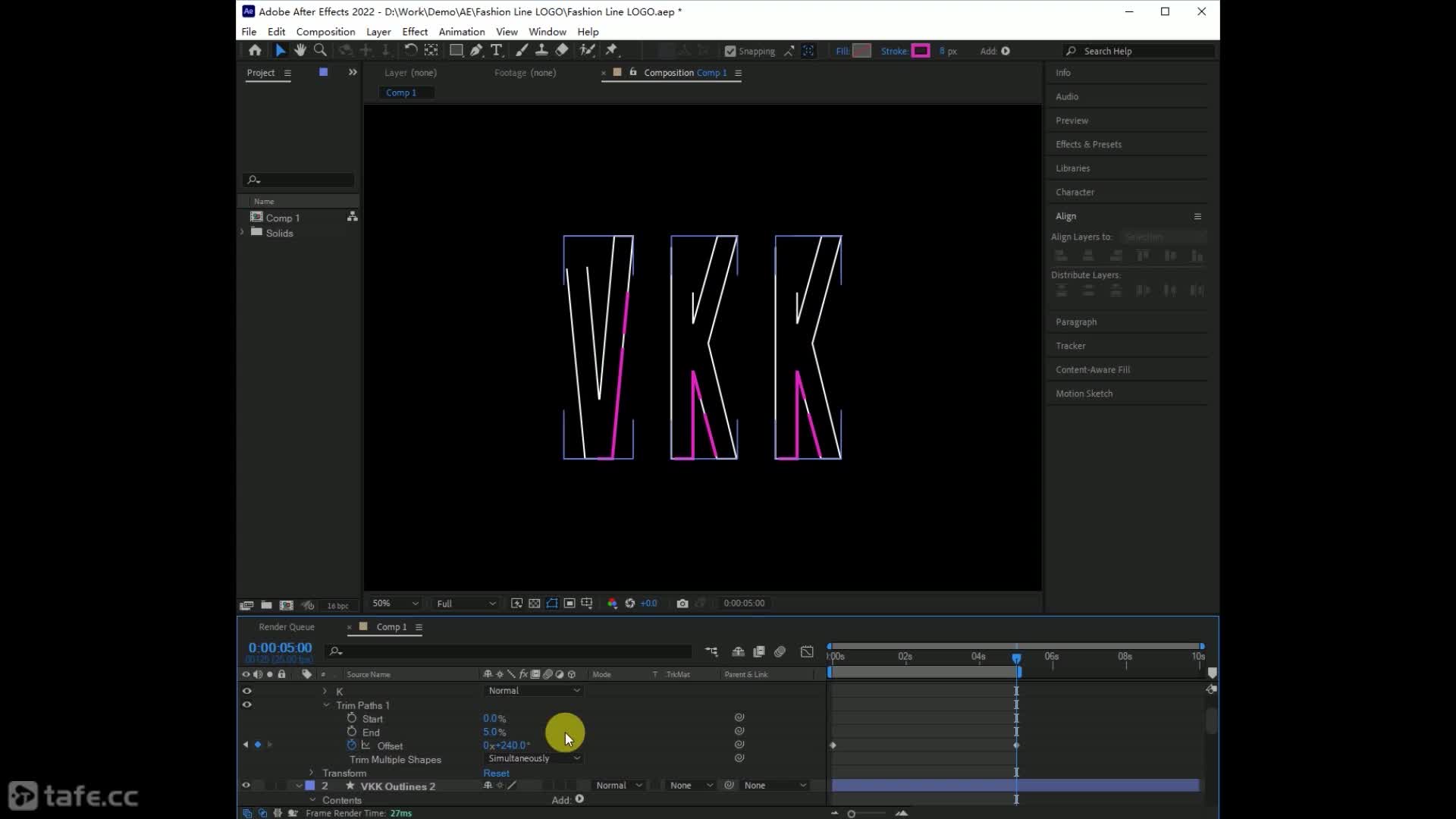Hide the VKK Outlines 2 layer
Viewport: 1456px width, 819px height.
(x=246, y=786)
